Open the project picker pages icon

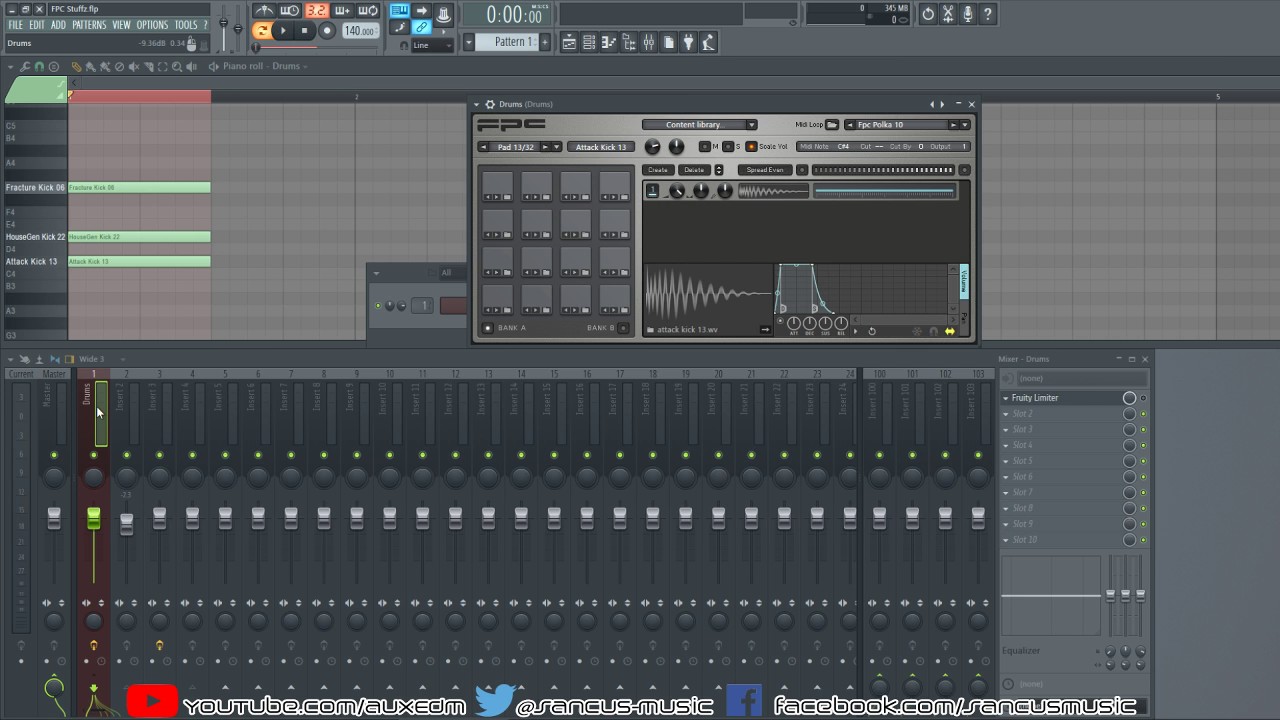(x=669, y=42)
